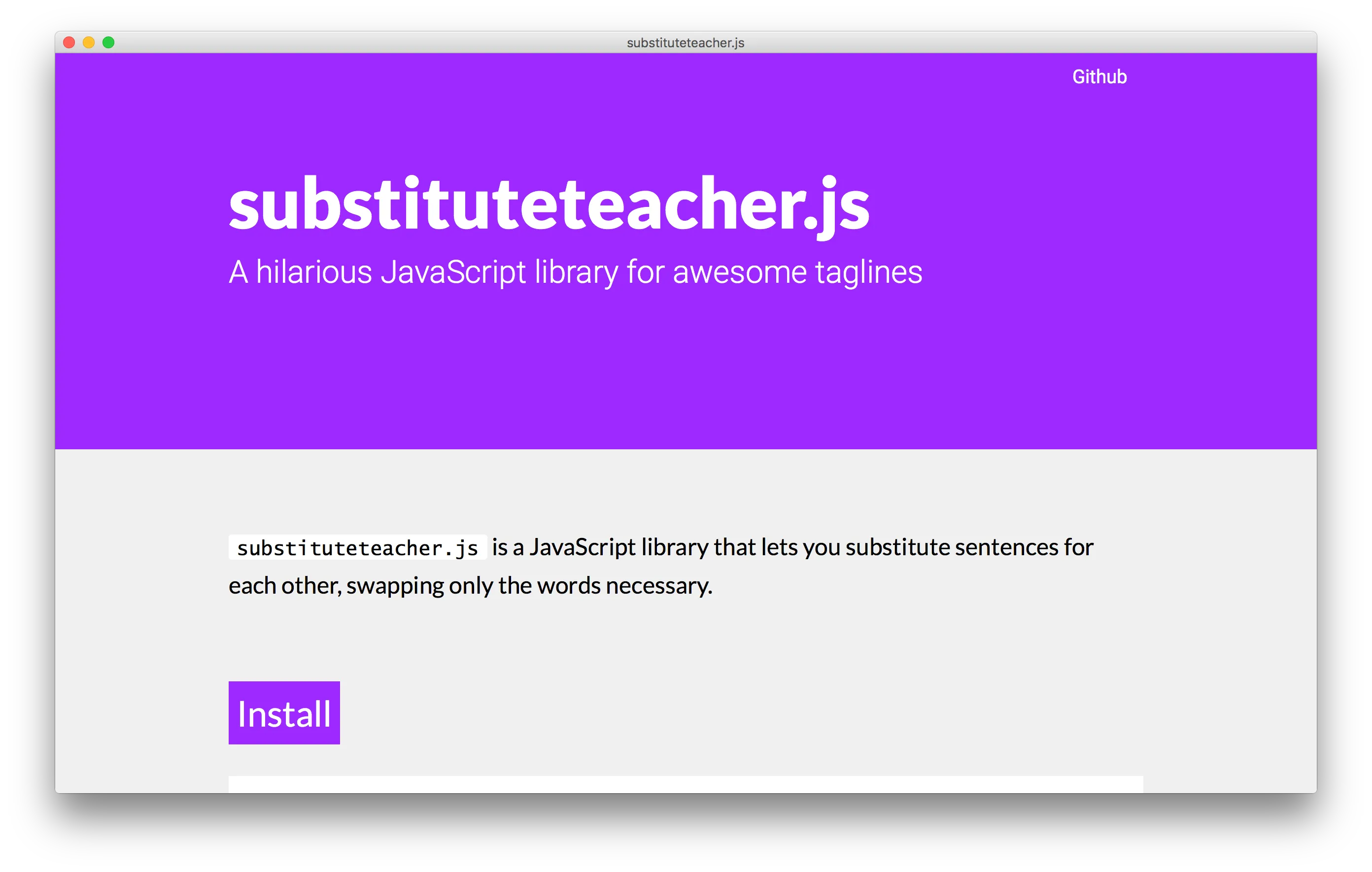Close the substituteteacher.js window
1372x872 pixels.
click(x=68, y=42)
